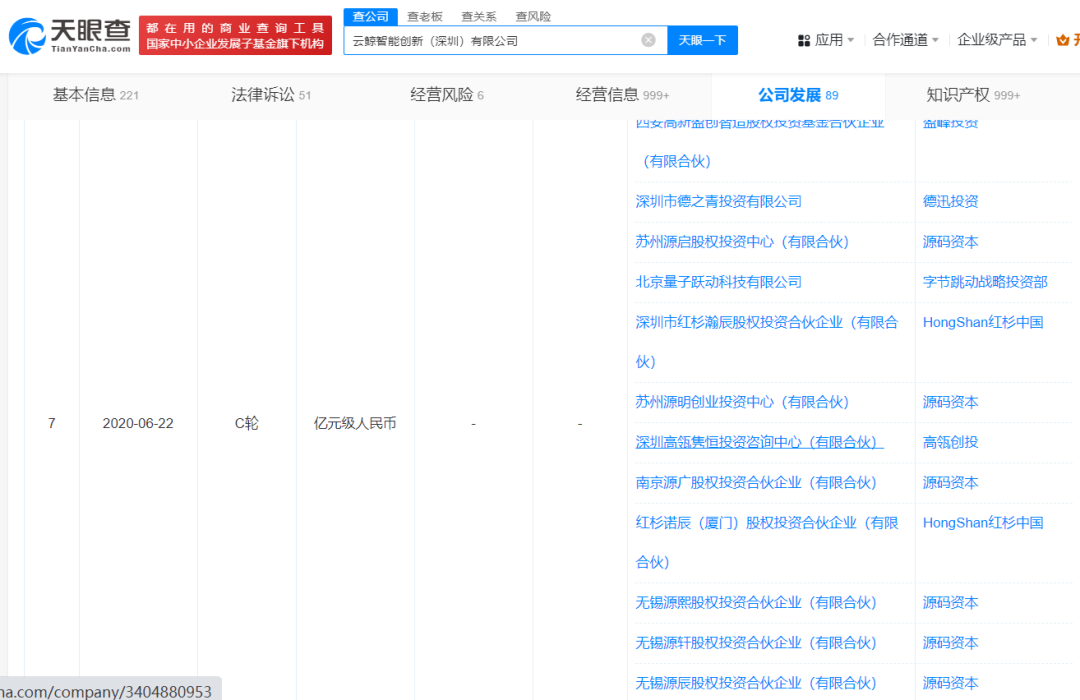Viewport: 1080px width, 700px height.
Task: Open 红杉诺辰（厦门）股权投资合伙企业 link
Action: (767, 542)
